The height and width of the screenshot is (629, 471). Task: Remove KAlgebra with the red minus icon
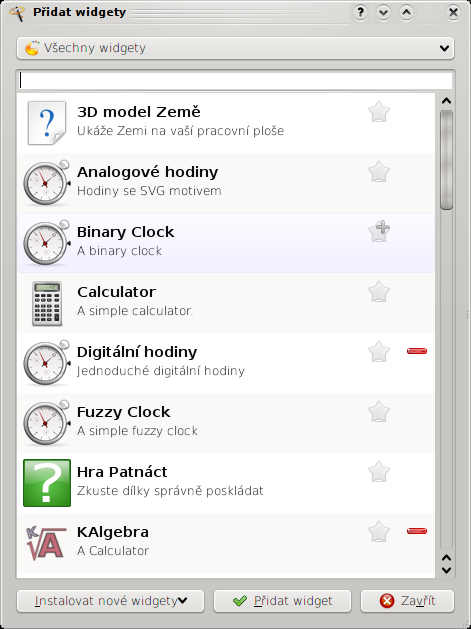pos(417,532)
